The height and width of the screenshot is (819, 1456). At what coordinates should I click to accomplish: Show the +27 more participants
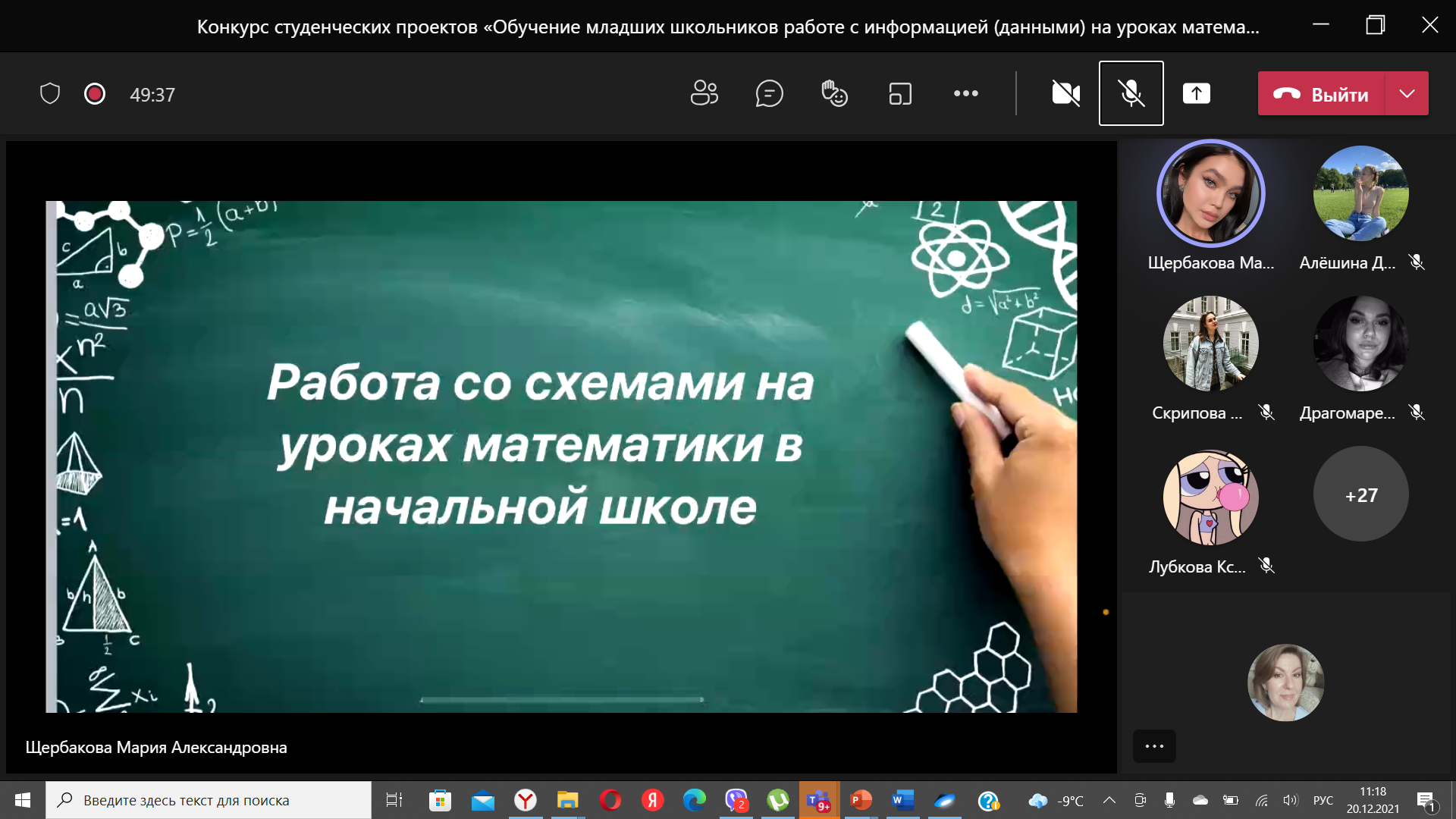click(1360, 494)
